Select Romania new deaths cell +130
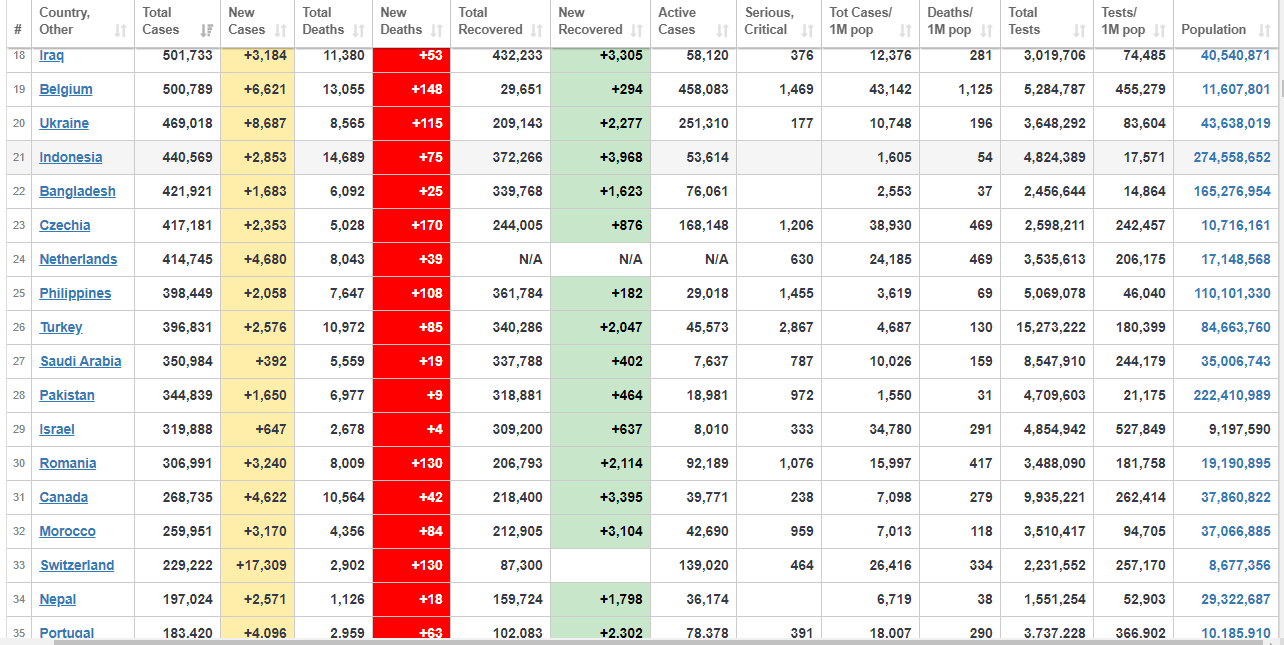1284x645 pixels. pyautogui.click(x=411, y=463)
